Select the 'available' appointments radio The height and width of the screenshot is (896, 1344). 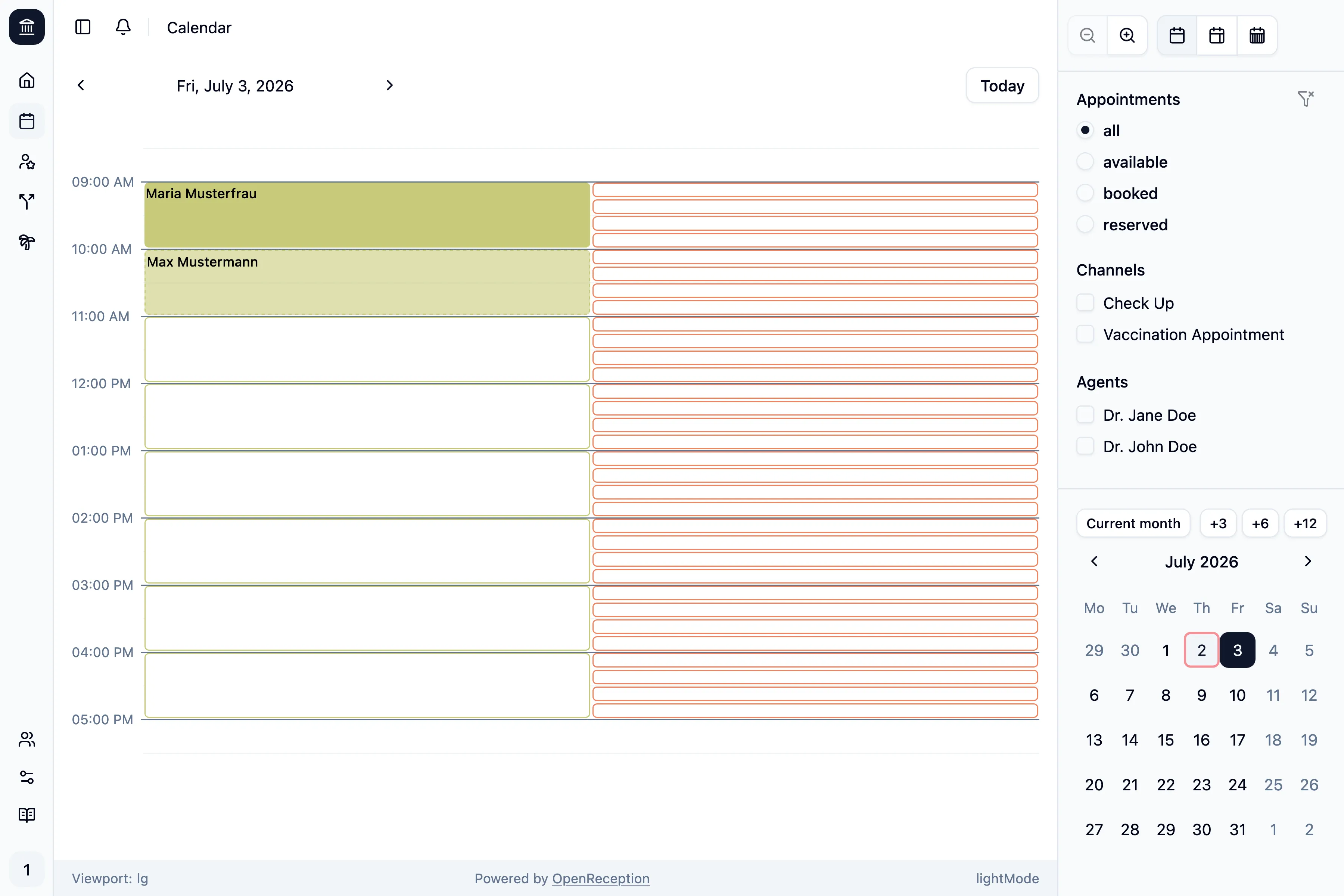pos(1085,162)
